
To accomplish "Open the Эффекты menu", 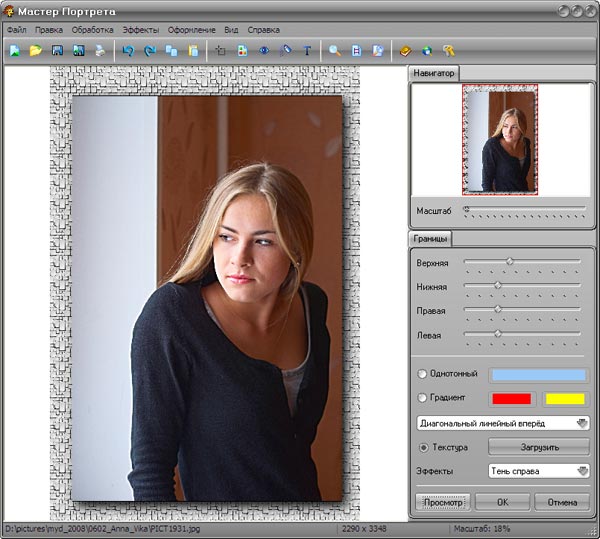I will tap(140, 30).
